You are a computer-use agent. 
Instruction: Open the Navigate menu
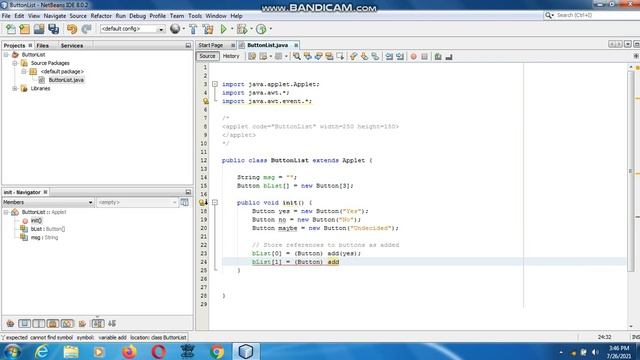click(x=55, y=16)
